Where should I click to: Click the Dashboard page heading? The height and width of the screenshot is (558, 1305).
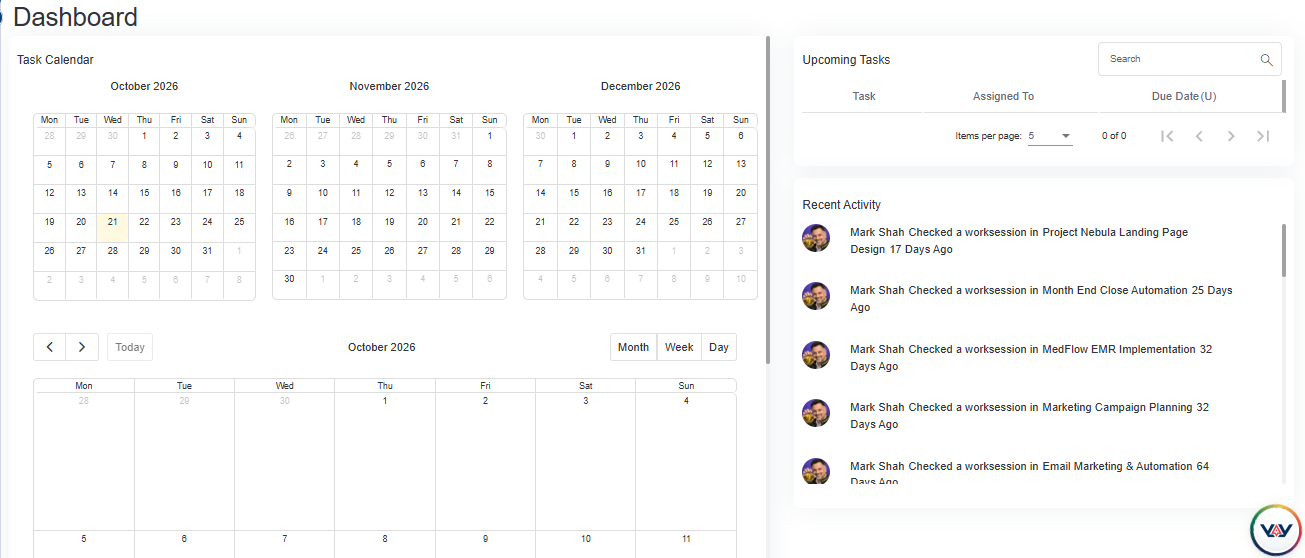[76, 17]
